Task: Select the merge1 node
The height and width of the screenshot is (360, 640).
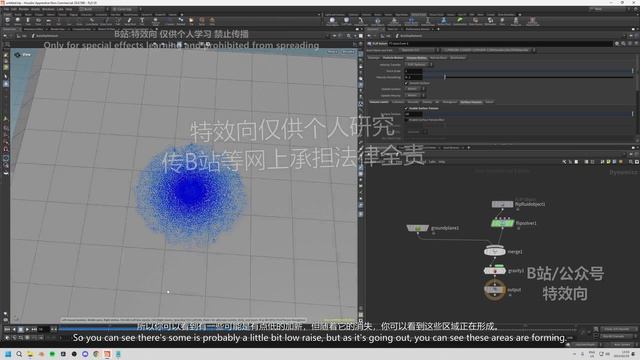Action: (494, 251)
